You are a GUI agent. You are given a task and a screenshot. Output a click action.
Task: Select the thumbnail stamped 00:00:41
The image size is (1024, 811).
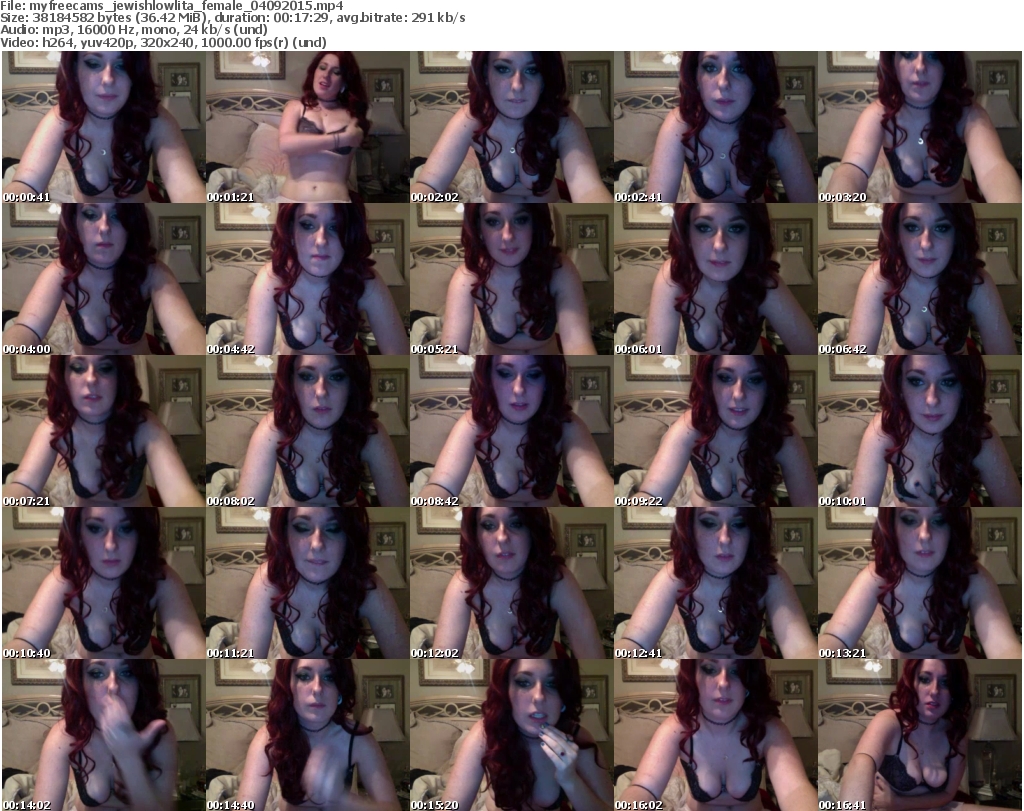[x=103, y=127]
